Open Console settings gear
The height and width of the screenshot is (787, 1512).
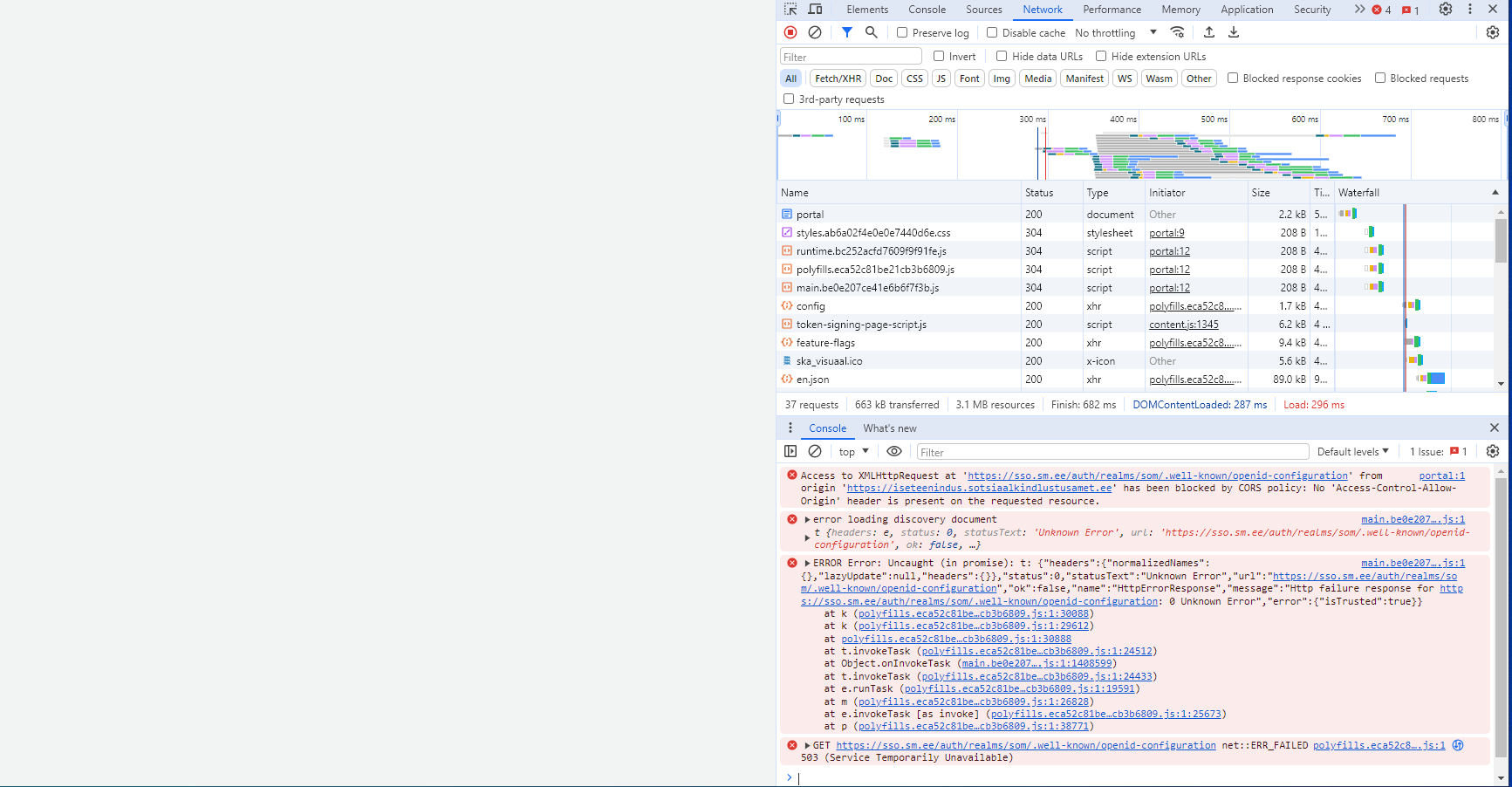(1493, 451)
